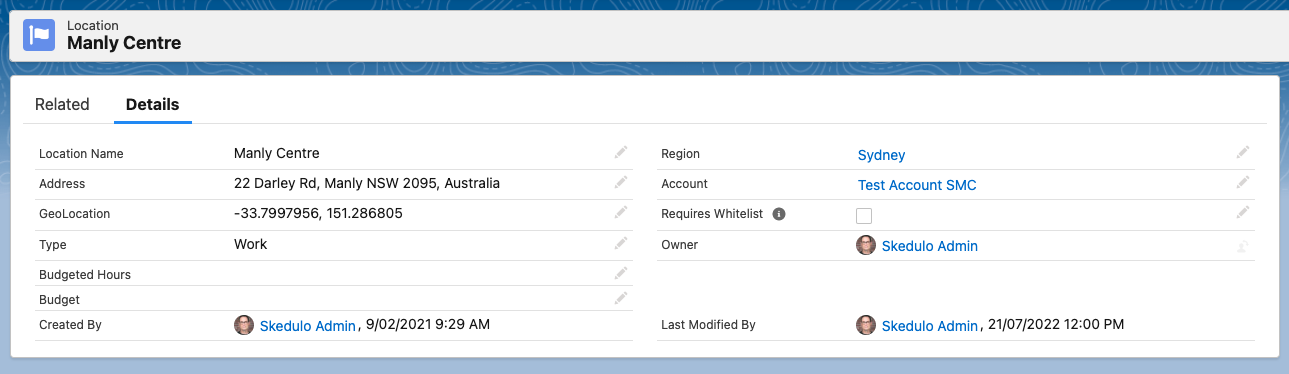Edit GeoLocation field via pencil icon
1289x374 pixels.
(621, 212)
